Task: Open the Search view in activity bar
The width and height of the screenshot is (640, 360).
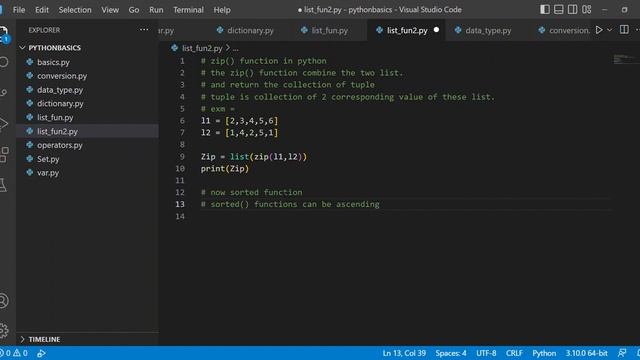Action: tap(3, 62)
